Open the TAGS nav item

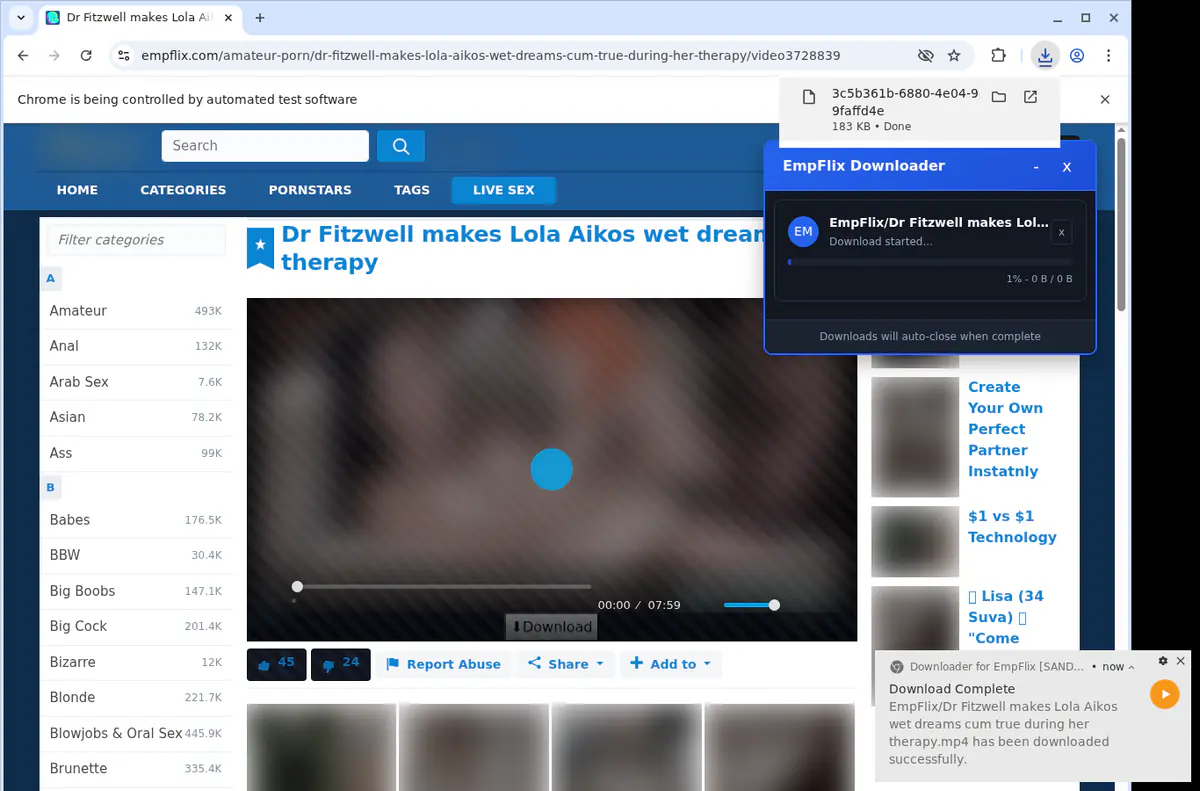point(412,190)
